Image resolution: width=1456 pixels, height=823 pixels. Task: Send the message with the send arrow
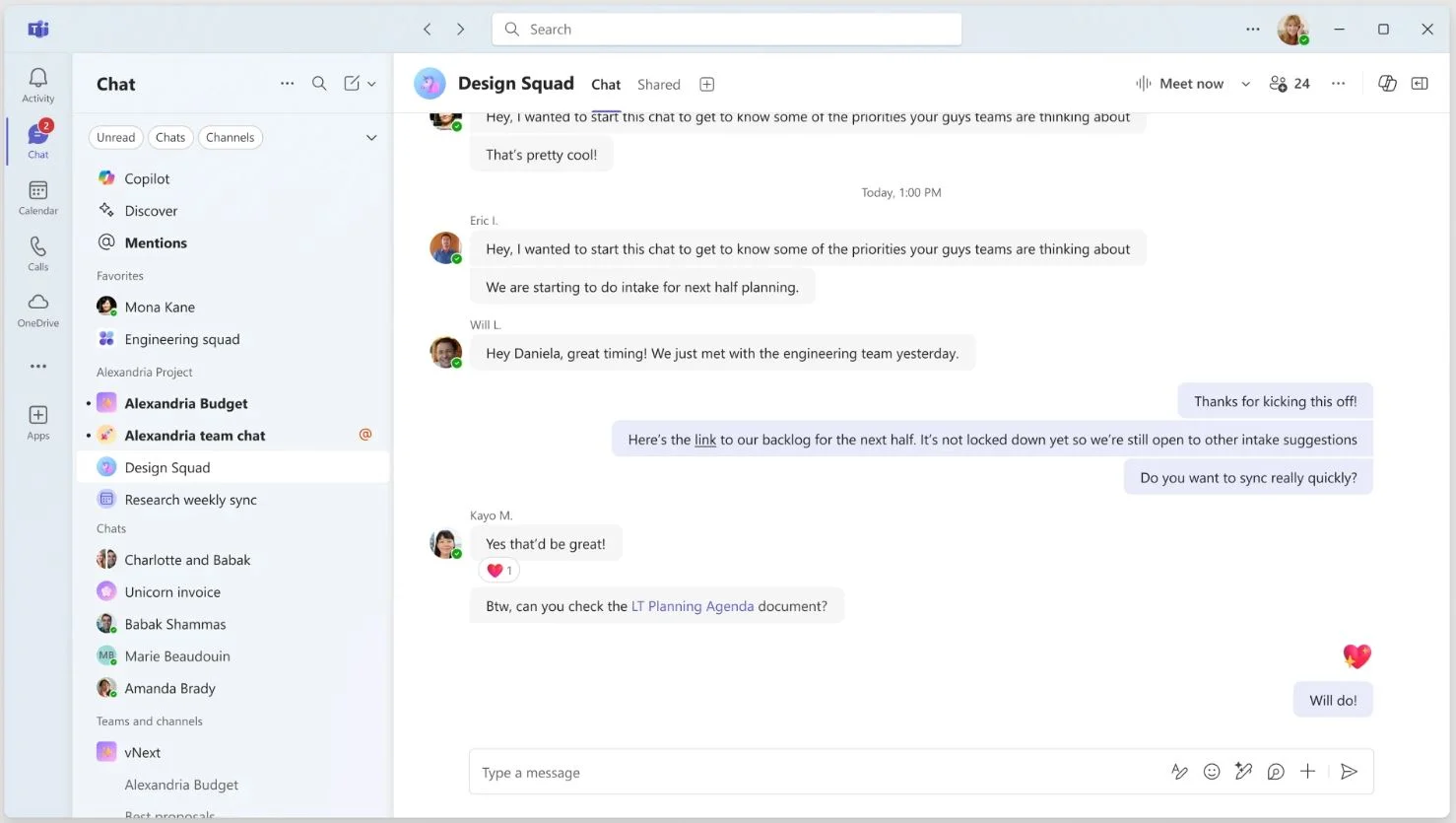(1349, 772)
